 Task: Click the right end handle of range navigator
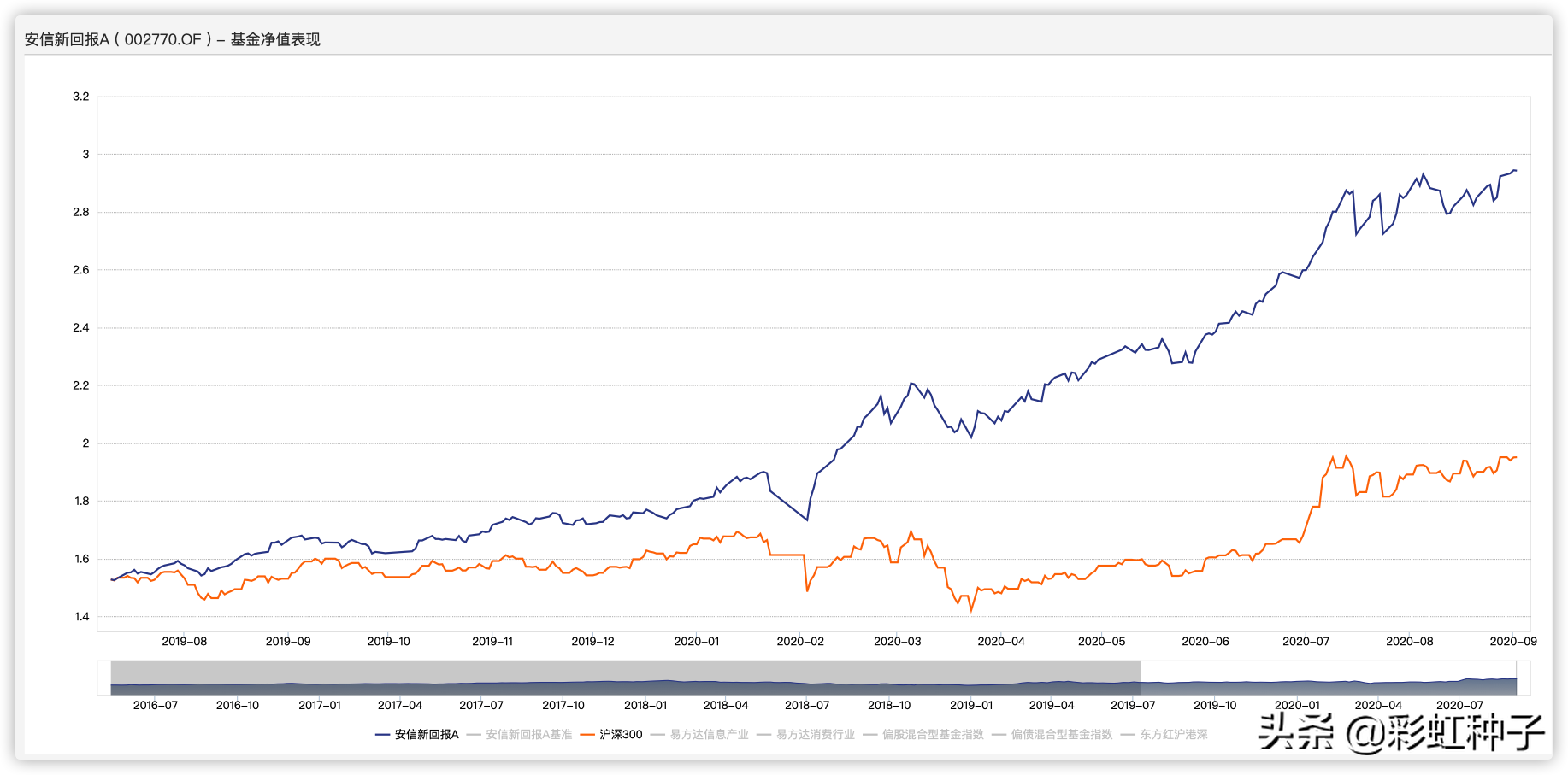click(1516, 678)
